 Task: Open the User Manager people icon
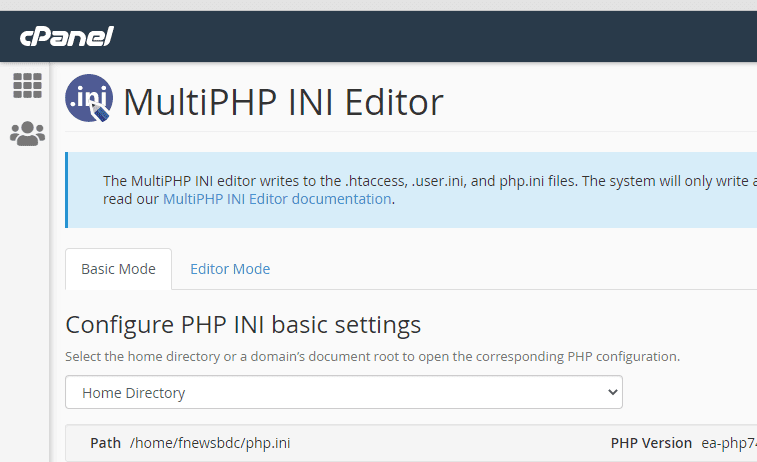tap(28, 134)
